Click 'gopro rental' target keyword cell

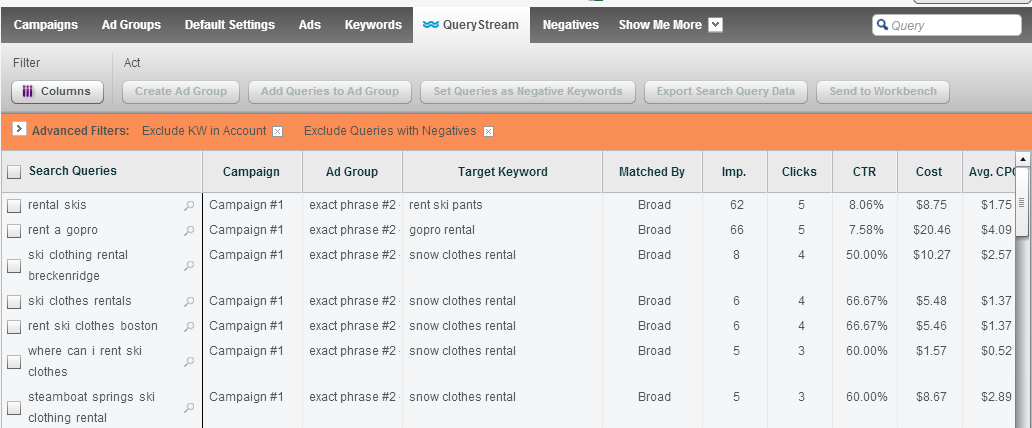click(442, 230)
